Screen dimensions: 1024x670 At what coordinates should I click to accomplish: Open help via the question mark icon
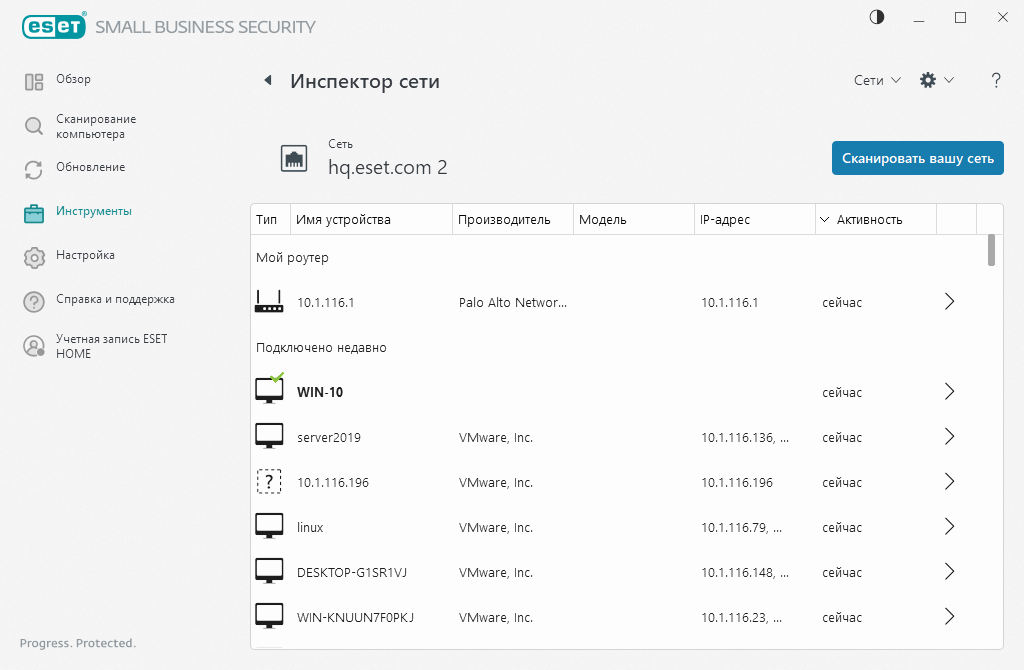996,80
